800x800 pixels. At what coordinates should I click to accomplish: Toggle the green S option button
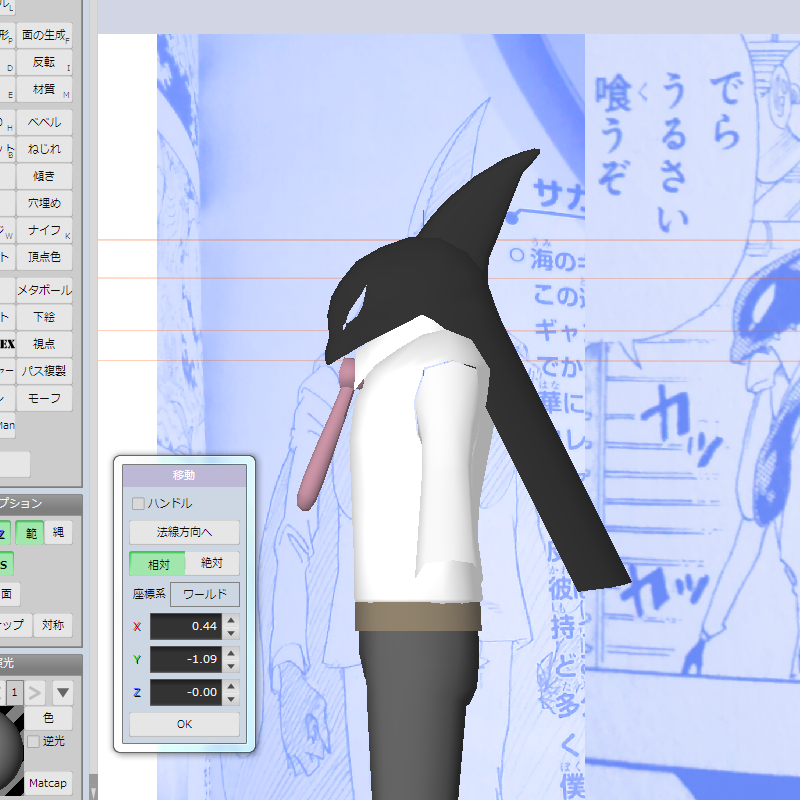click(x=5, y=564)
